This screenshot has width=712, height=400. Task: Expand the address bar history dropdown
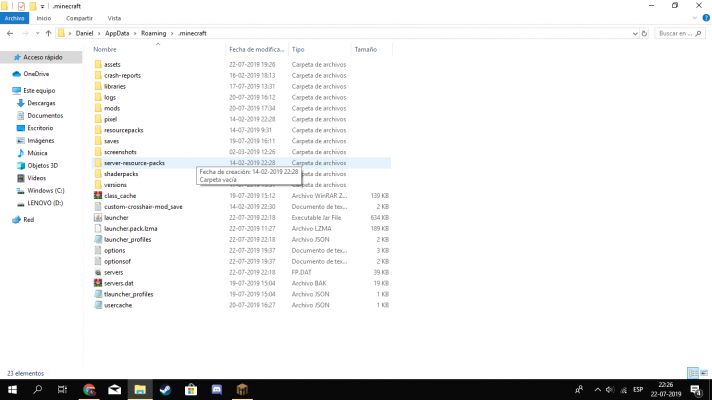[x=635, y=33]
